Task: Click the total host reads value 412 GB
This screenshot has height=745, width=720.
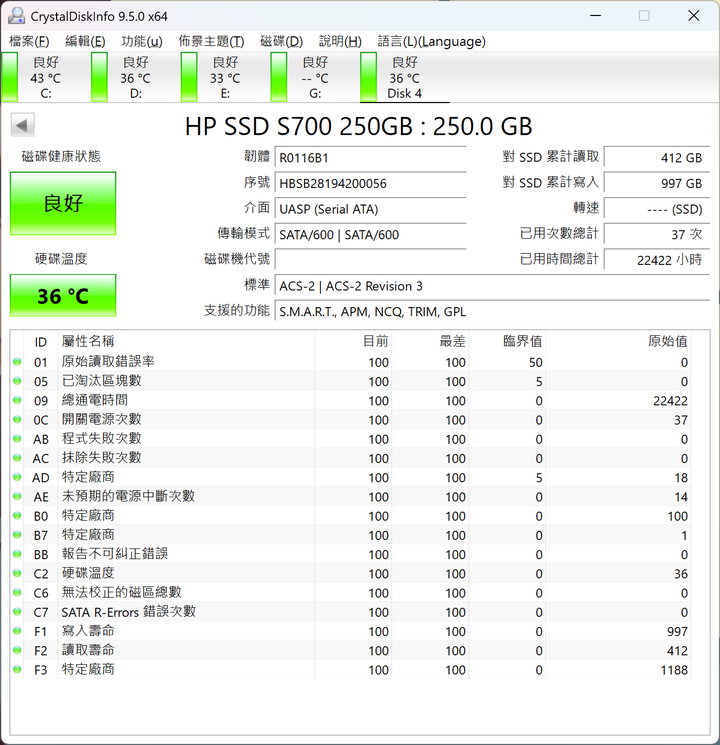Action: (657, 158)
